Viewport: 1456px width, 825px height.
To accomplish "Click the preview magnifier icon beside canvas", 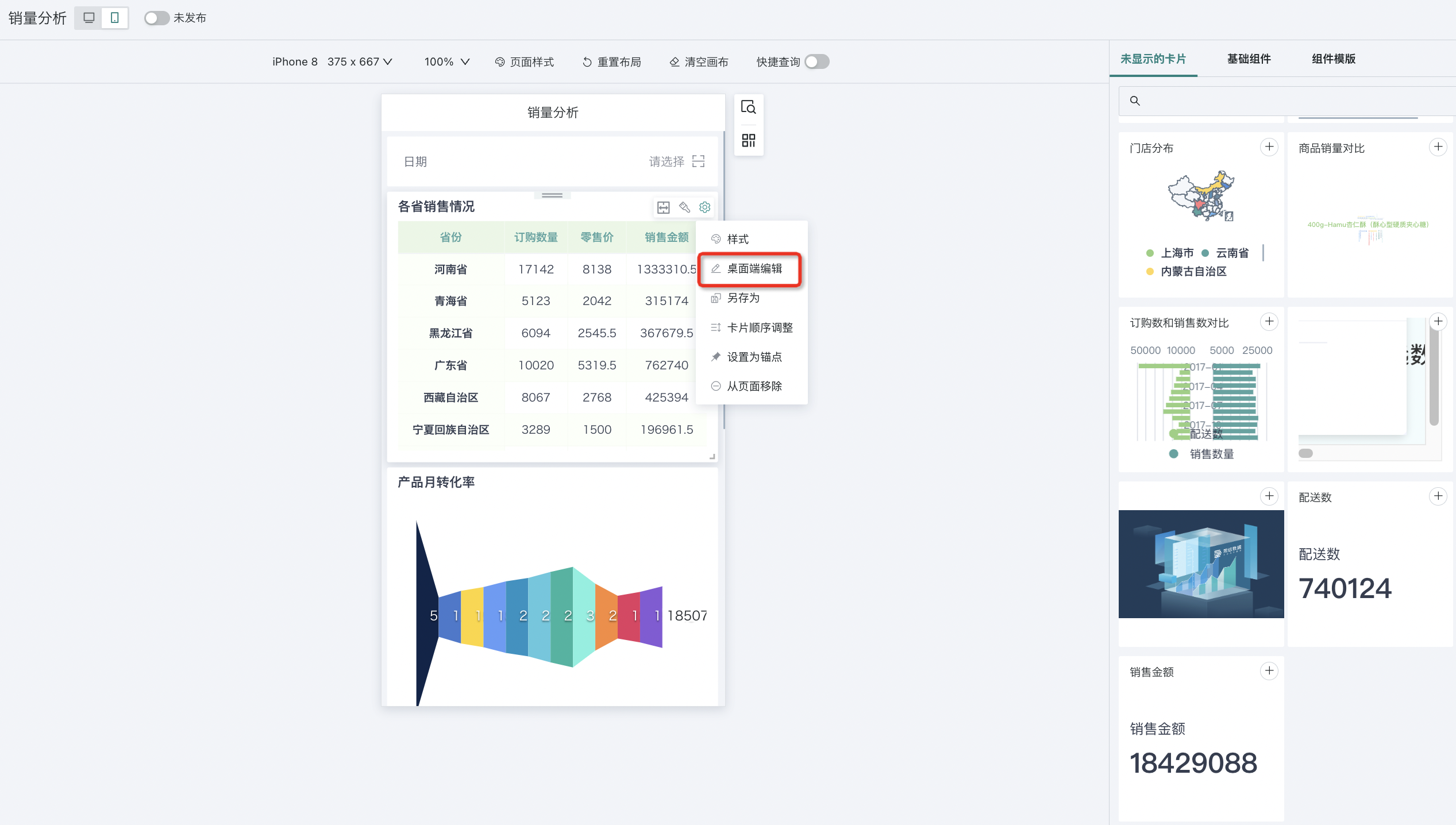I will click(x=748, y=107).
